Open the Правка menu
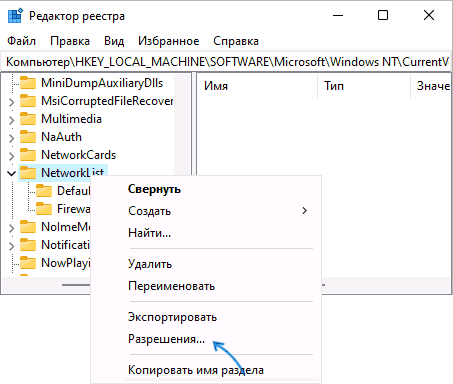Image resolution: width=453 pixels, height=384 pixels. (70, 41)
